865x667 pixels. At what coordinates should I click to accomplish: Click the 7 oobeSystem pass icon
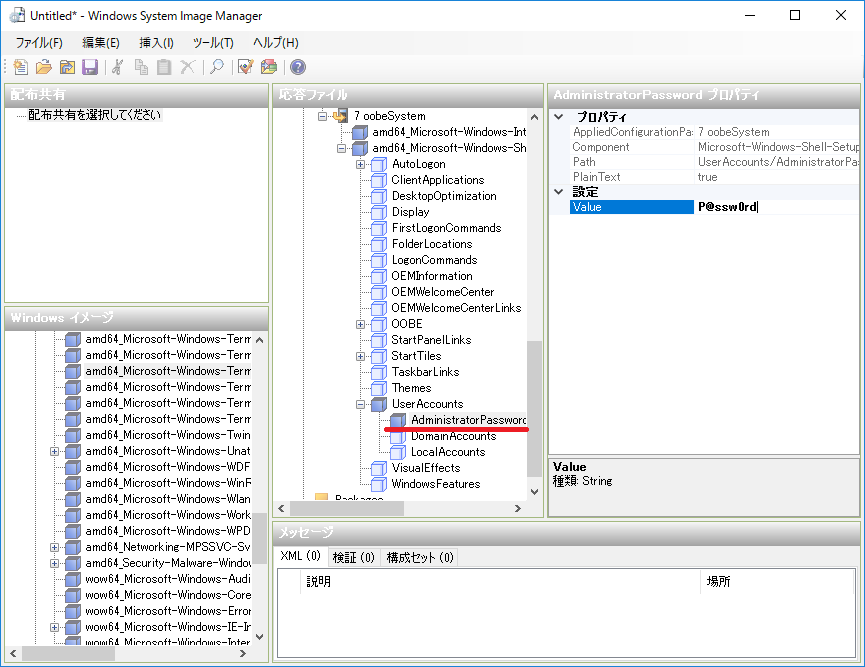340,116
